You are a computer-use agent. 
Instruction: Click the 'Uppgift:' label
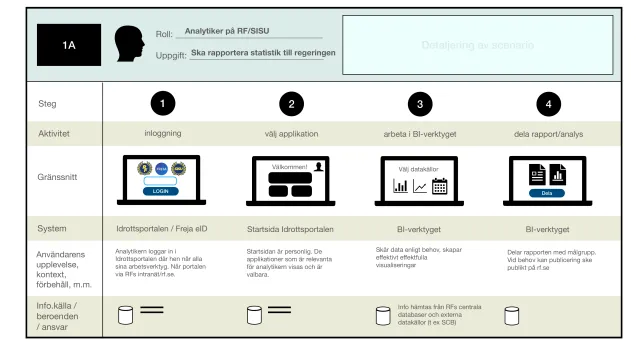pos(171,56)
